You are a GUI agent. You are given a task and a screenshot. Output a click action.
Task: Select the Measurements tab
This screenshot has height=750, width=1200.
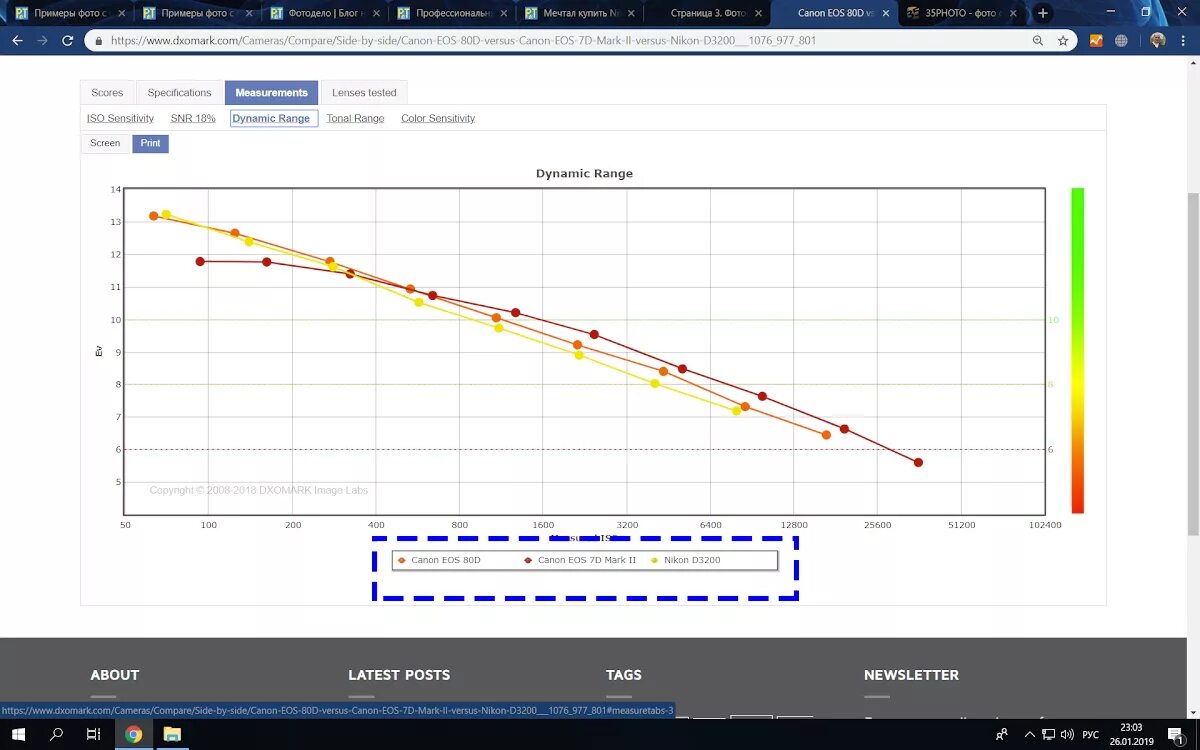(x=271, y=93)
